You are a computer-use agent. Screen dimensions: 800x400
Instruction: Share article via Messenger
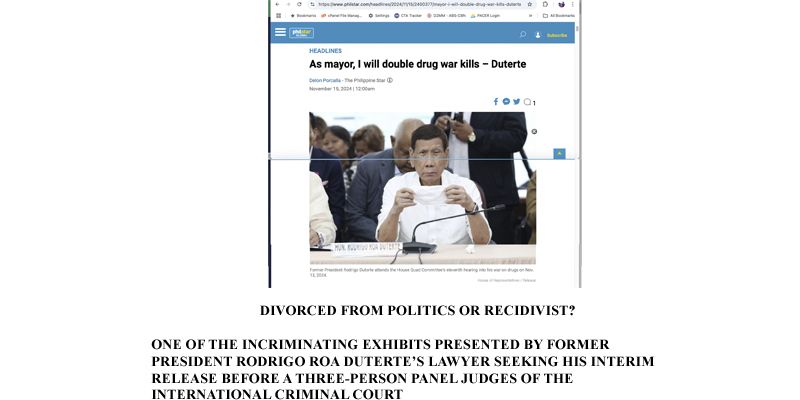pyautogui.click(x=506, y=102)
